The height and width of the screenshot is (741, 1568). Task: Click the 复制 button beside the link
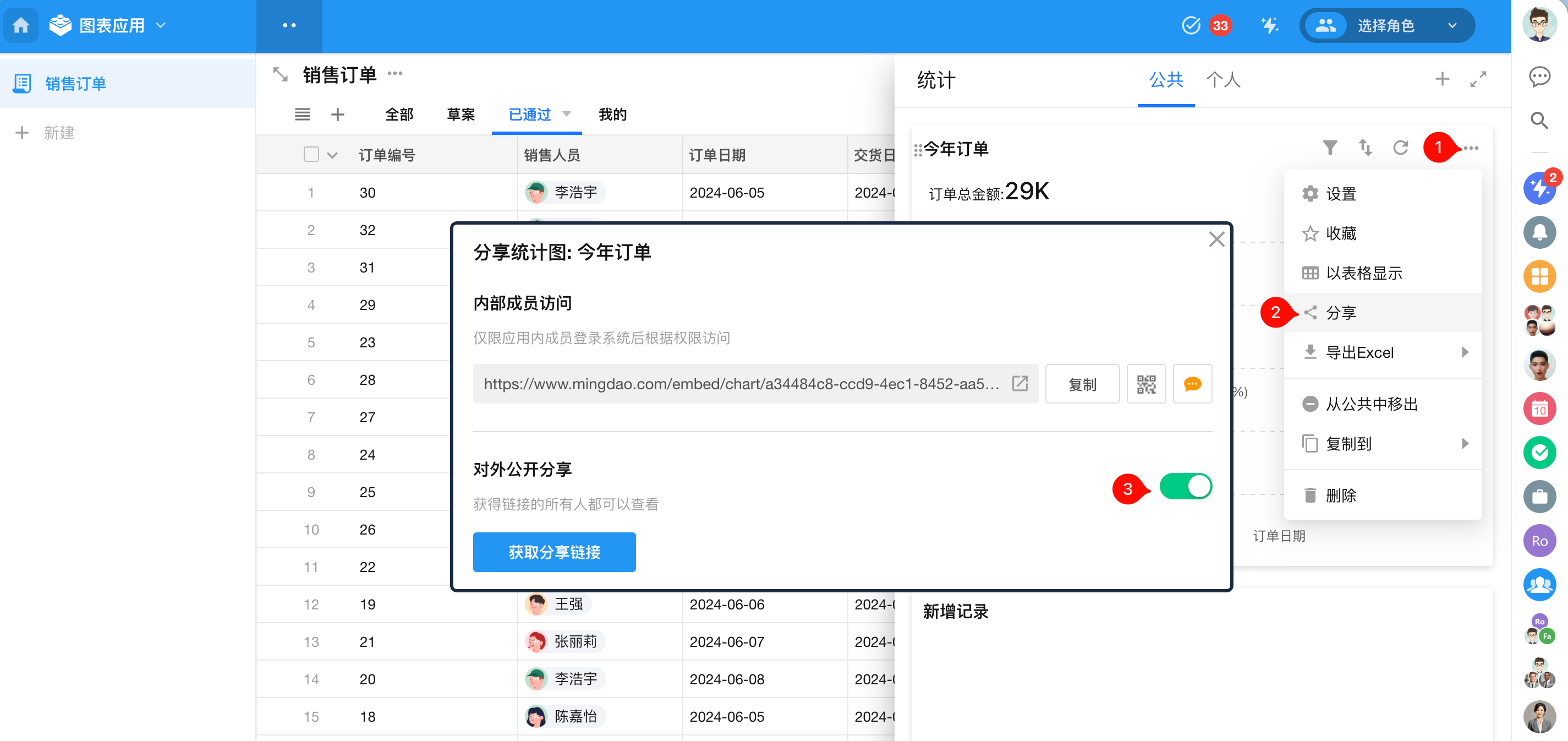point(1082,384)
